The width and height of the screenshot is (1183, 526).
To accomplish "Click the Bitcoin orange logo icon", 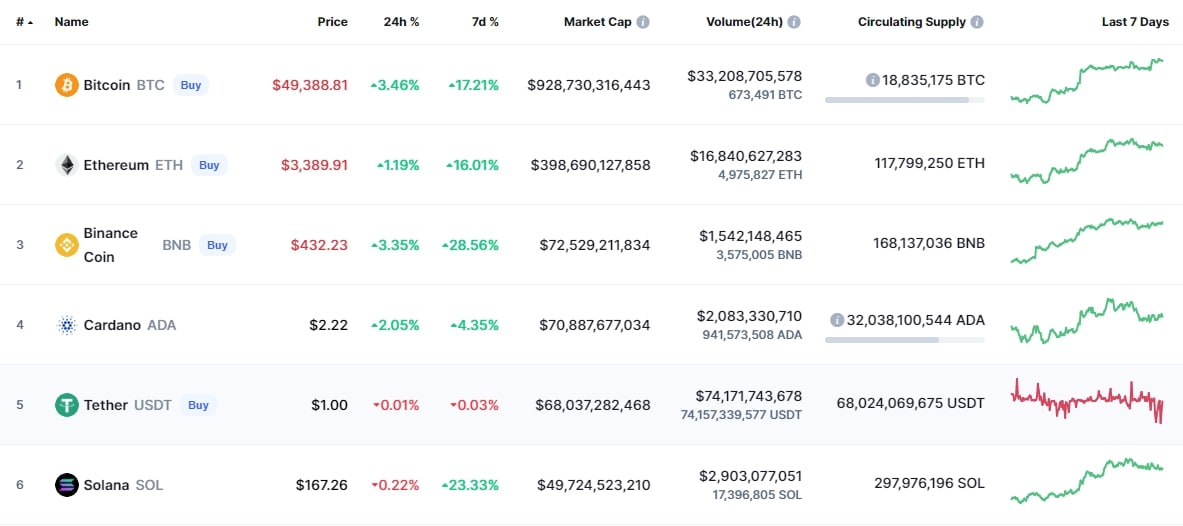I will coord(66,85).
